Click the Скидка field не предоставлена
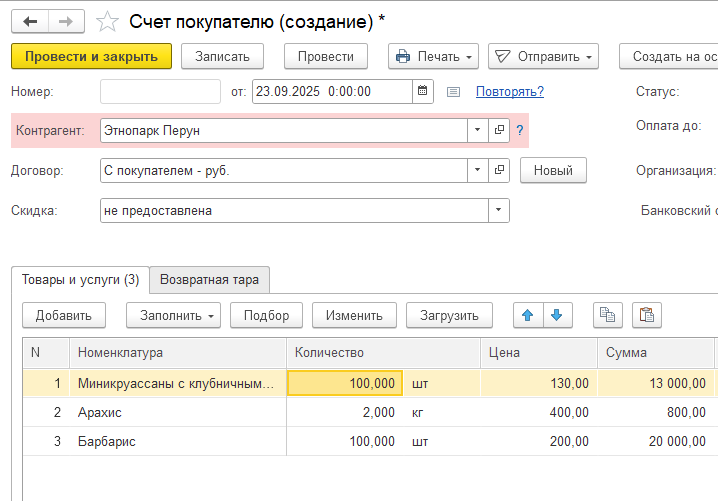Image resolution: width=718 pixels, height=501 pixels. tap(294, 210)
